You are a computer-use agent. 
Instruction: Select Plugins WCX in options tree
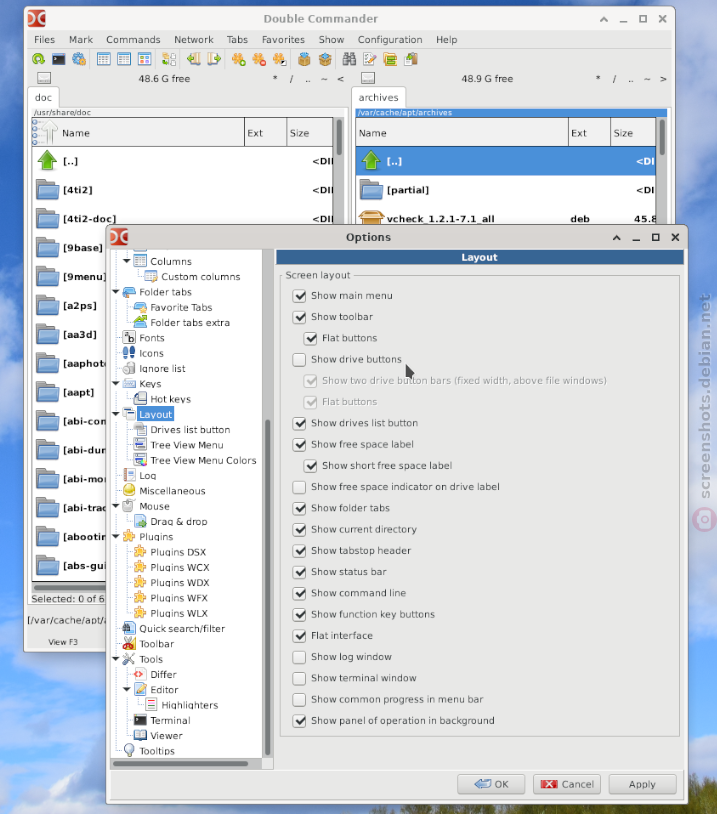click(180, 567)
